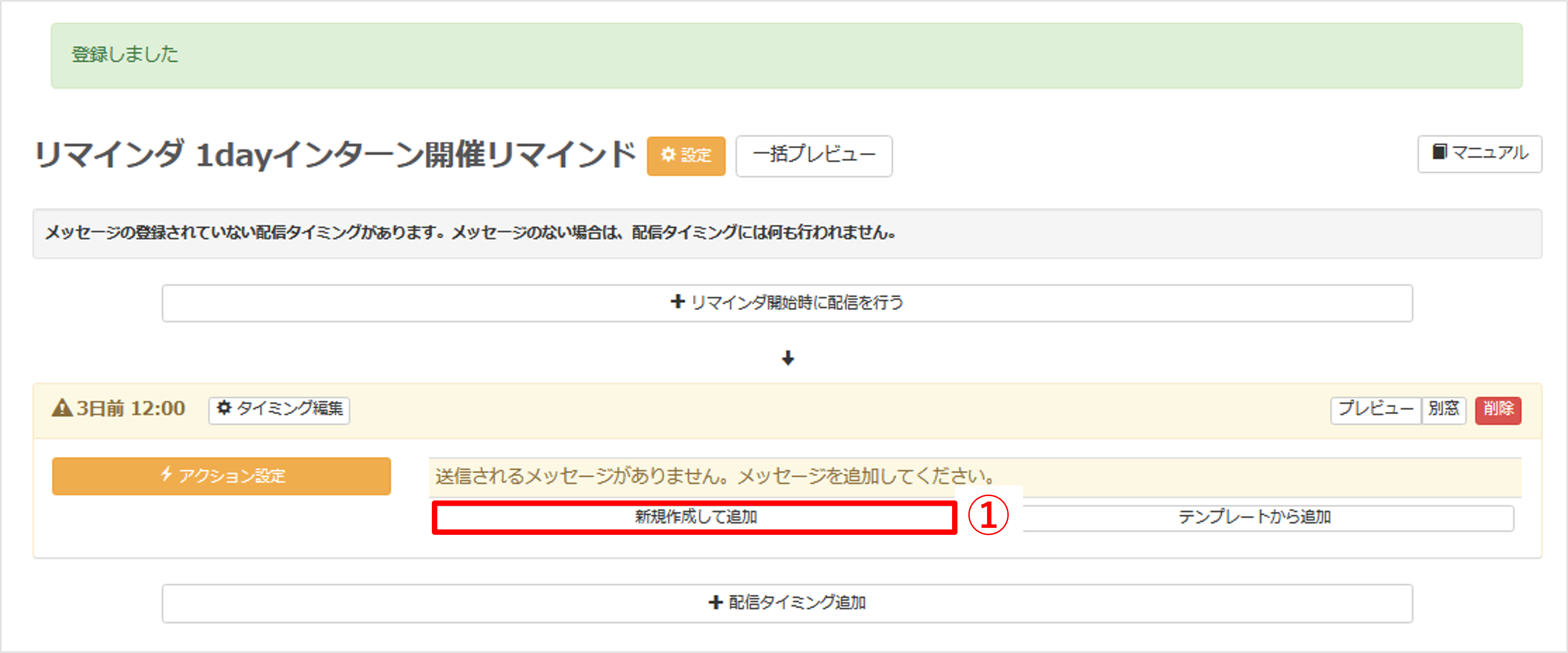Click the 3日前 12:00 timing heading
This screenshot has height=653, width=1568.
(130, 408)
